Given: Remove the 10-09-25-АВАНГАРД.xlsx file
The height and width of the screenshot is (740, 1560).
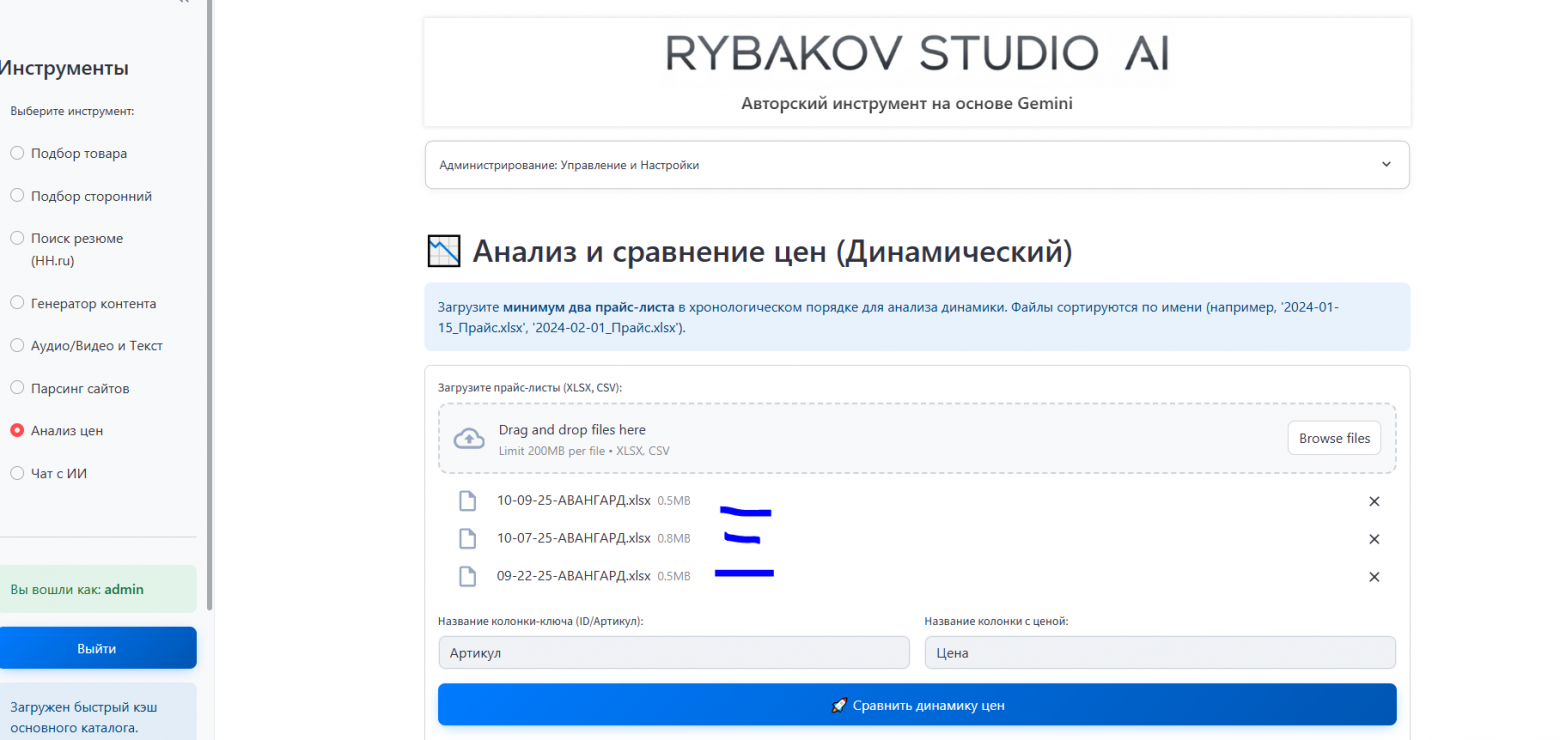Looking at the screenshot, I should 1373,502.
